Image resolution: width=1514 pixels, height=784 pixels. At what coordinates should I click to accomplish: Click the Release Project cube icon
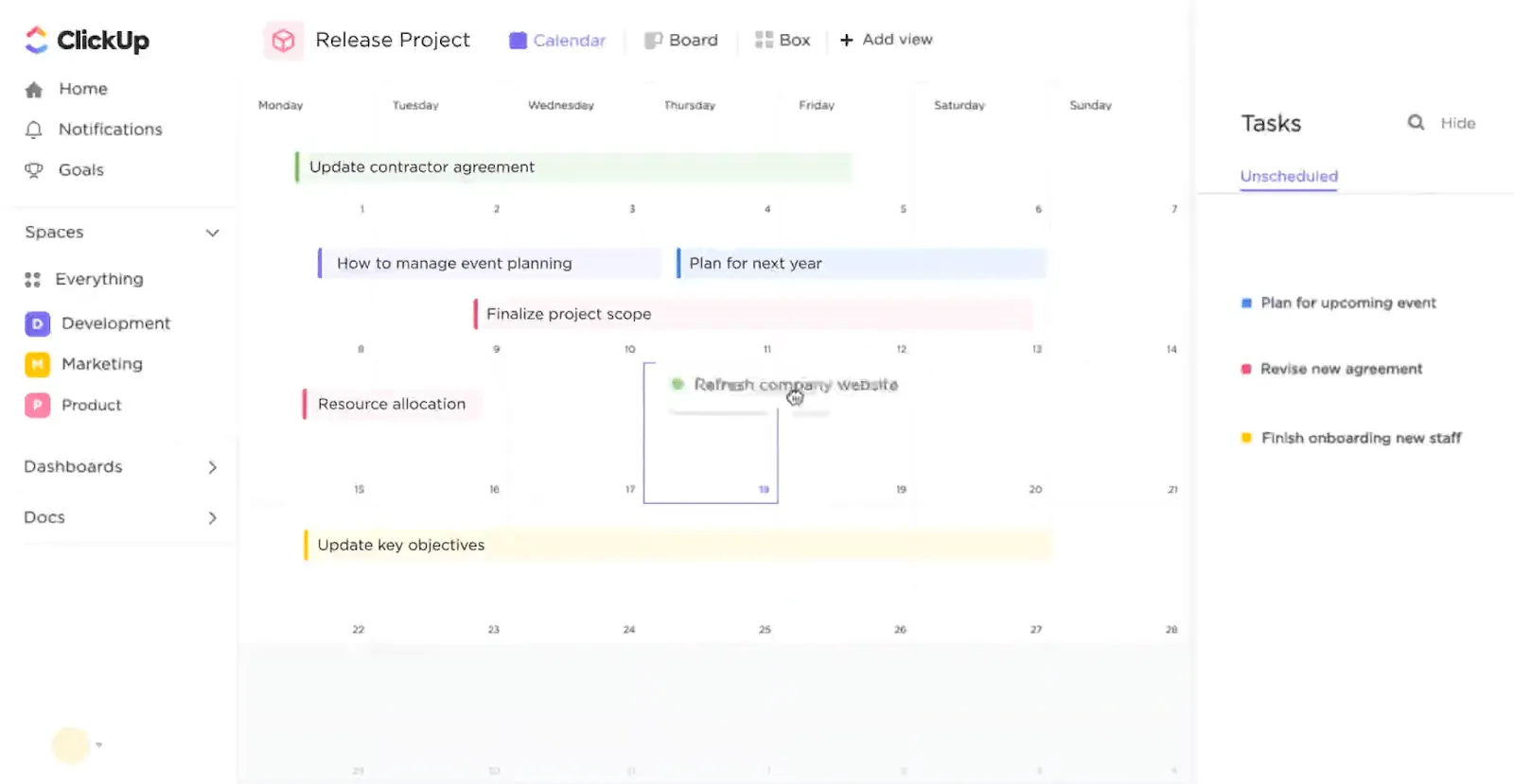click(x=283, y=41)
